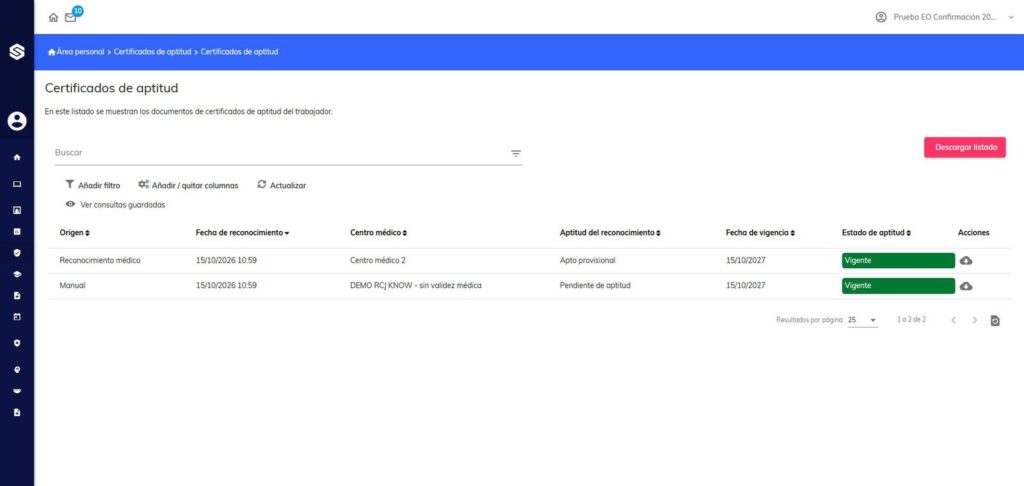
Task: Select Vigente status in Pendiente de aptitud row
Action: coord(898,285)
